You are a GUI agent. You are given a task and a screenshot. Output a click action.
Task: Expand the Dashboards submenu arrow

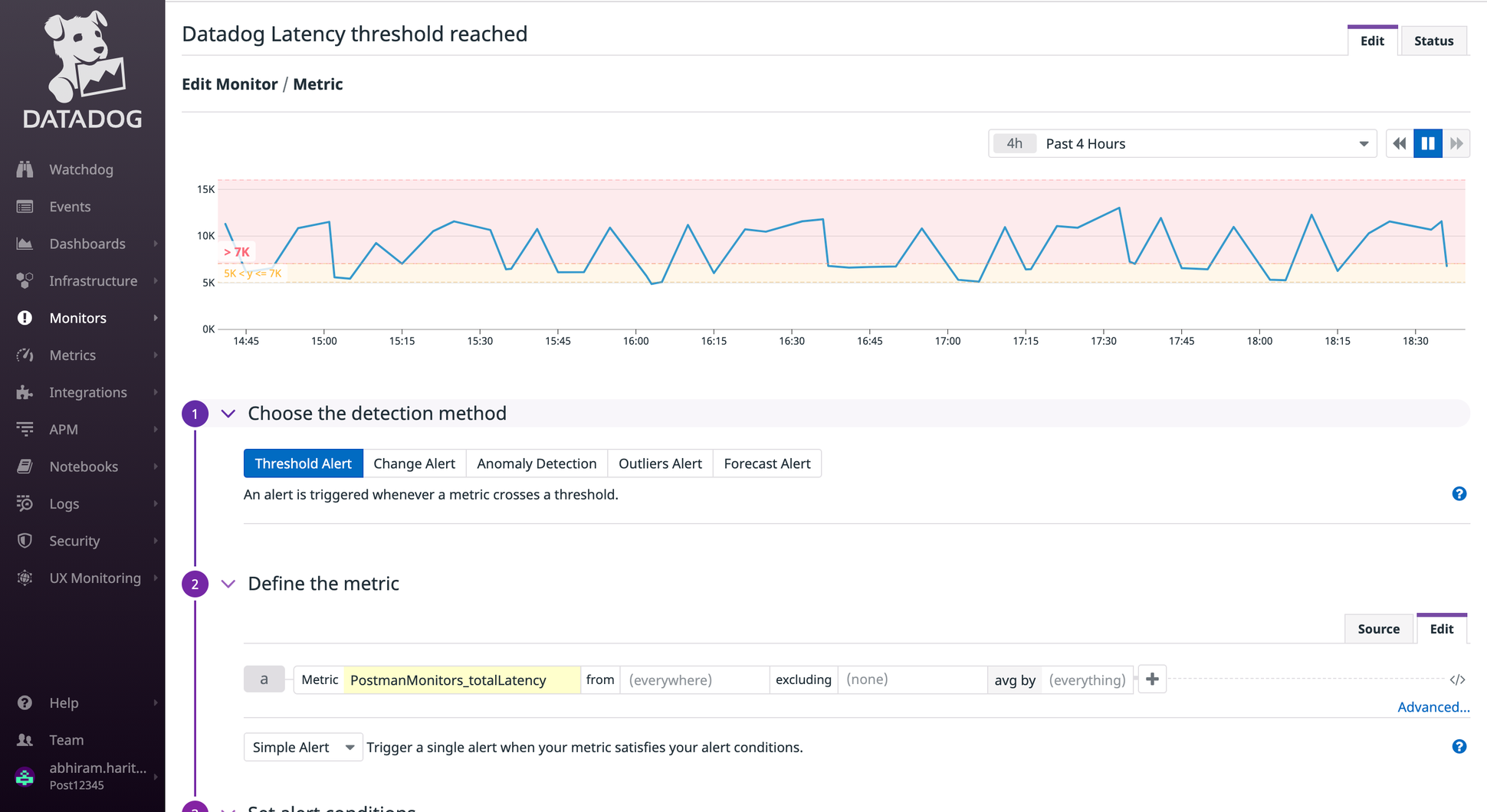click(156, 244)
